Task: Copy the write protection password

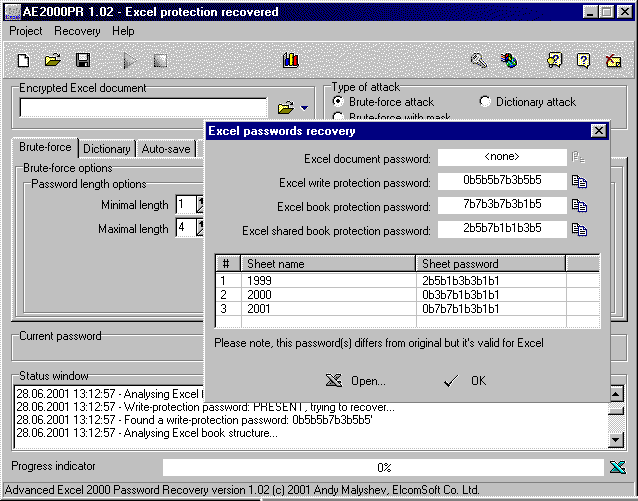Action: click(579, 181)
